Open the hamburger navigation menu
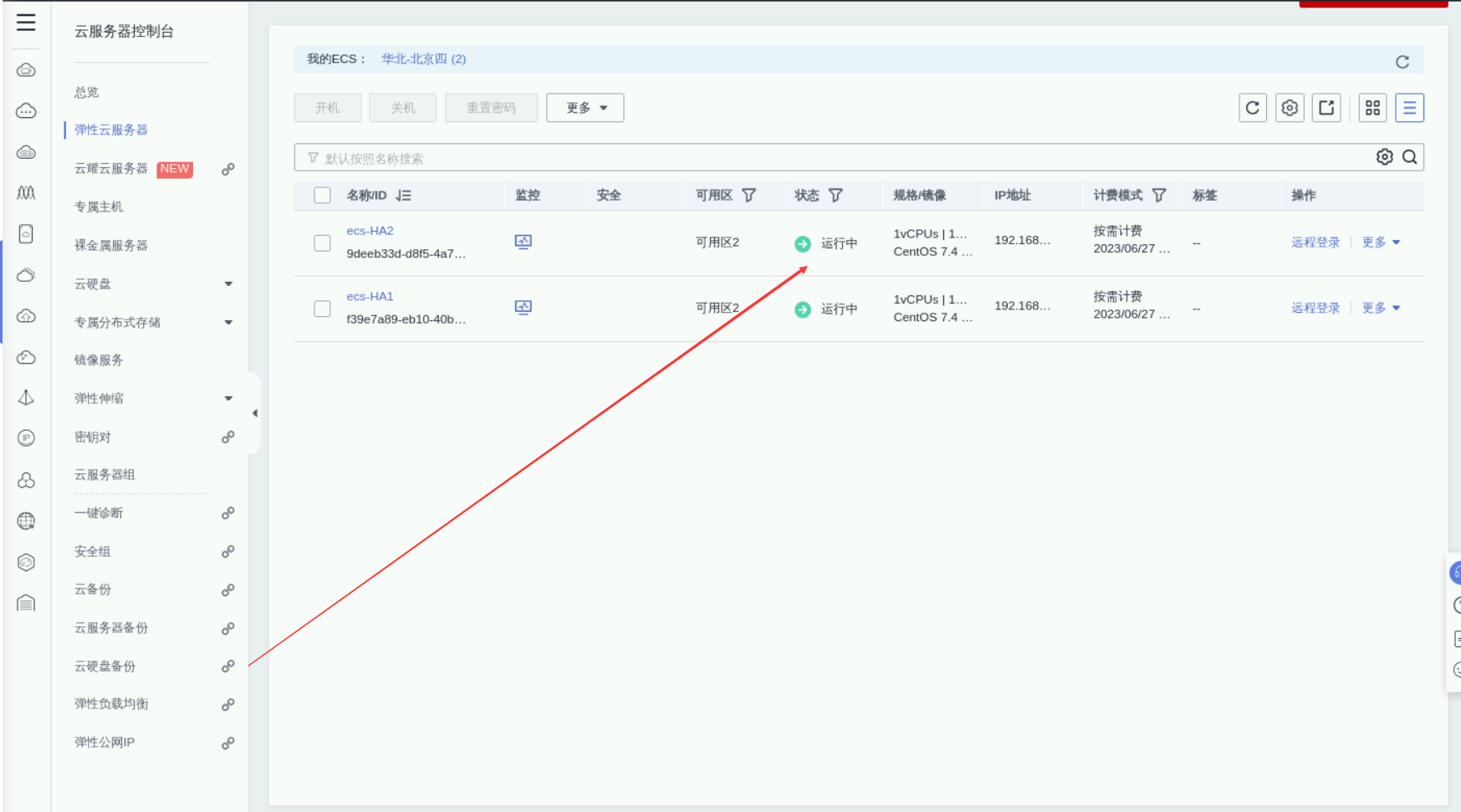The width and height of the screenshot is (1461, 812). coord(26,23)
